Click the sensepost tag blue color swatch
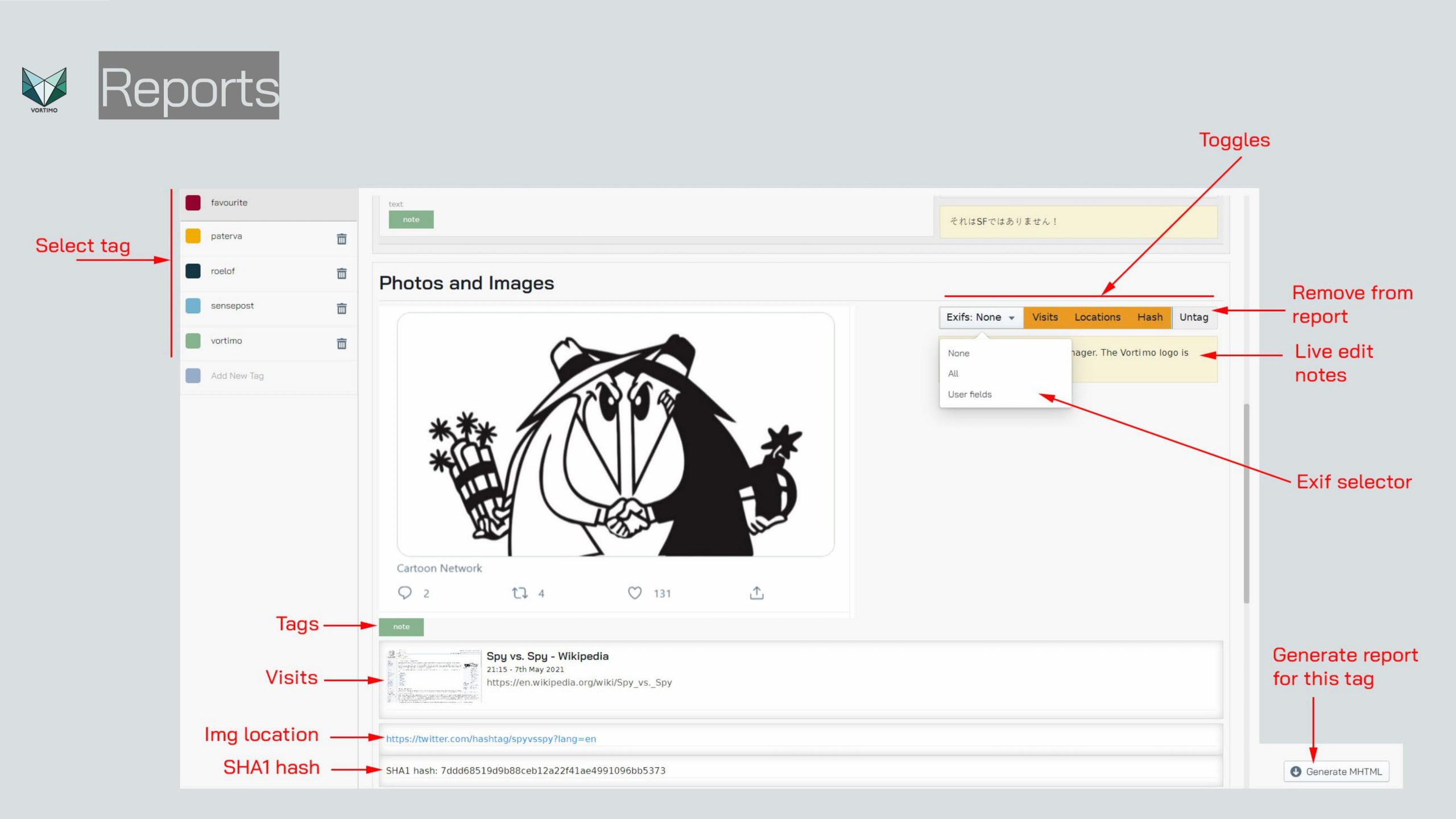 193,306
